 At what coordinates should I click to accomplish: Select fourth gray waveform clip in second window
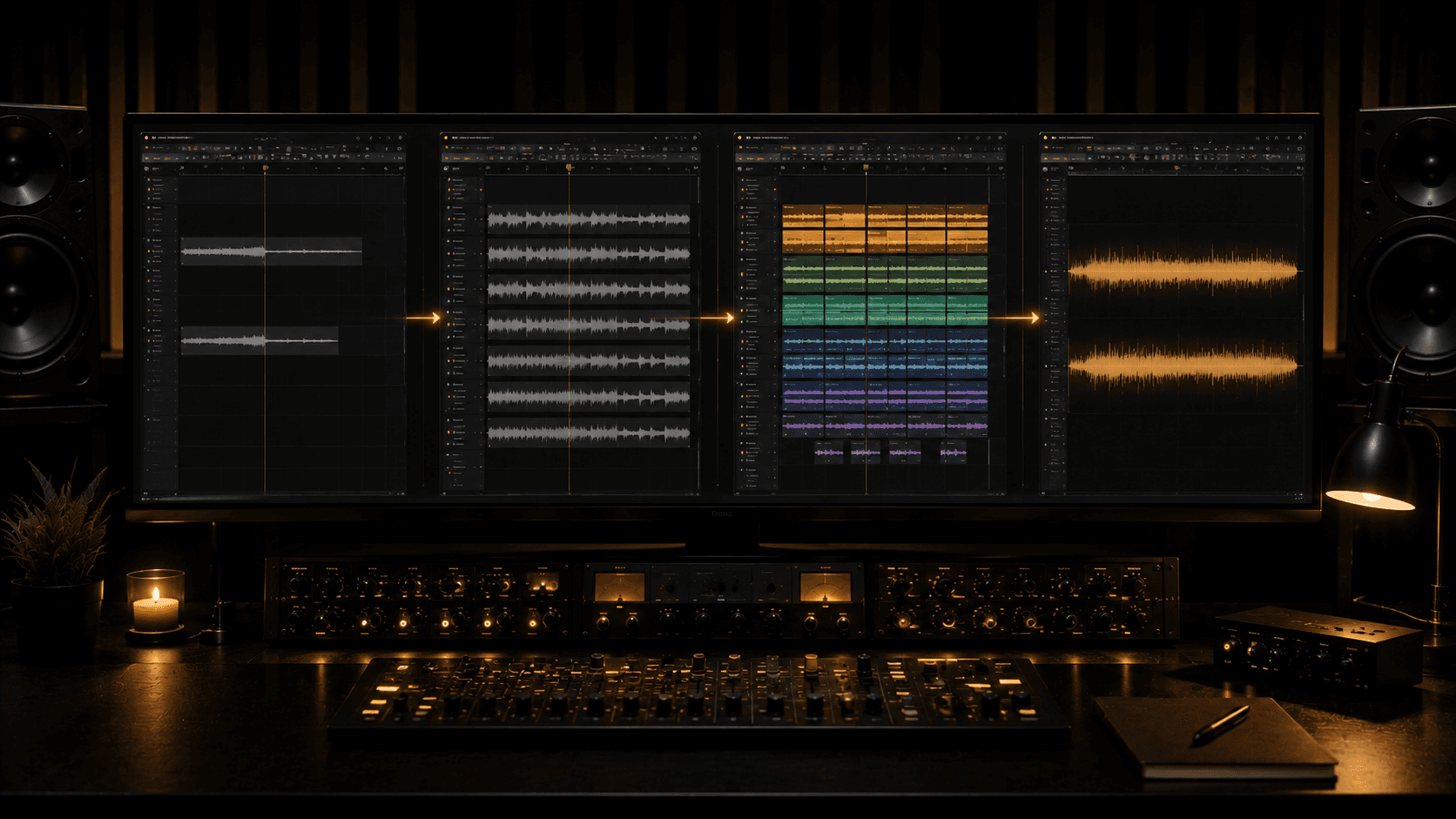click(589, 326)
